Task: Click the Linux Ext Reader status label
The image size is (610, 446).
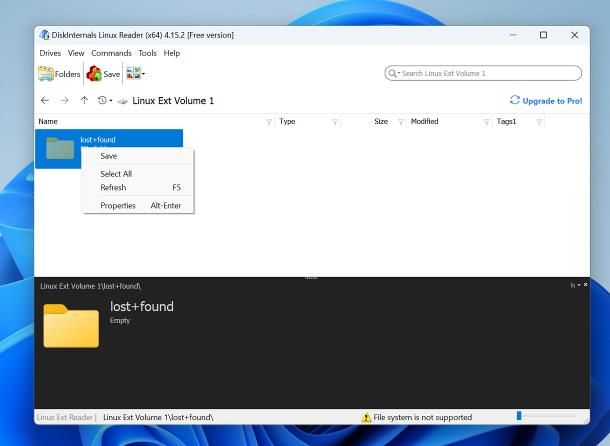Action: [x=65, y=417]
